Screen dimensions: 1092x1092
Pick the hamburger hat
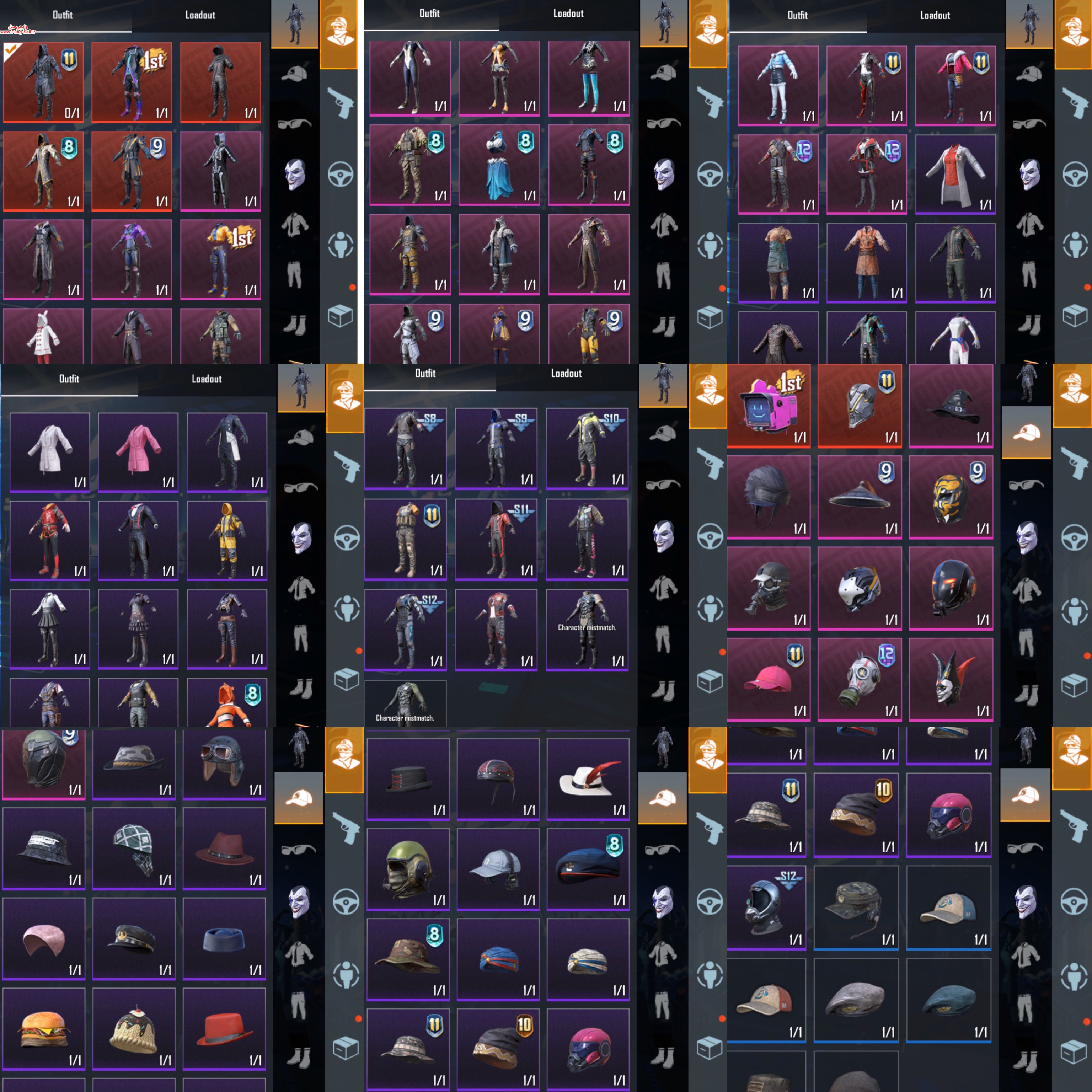[44, 1029]
